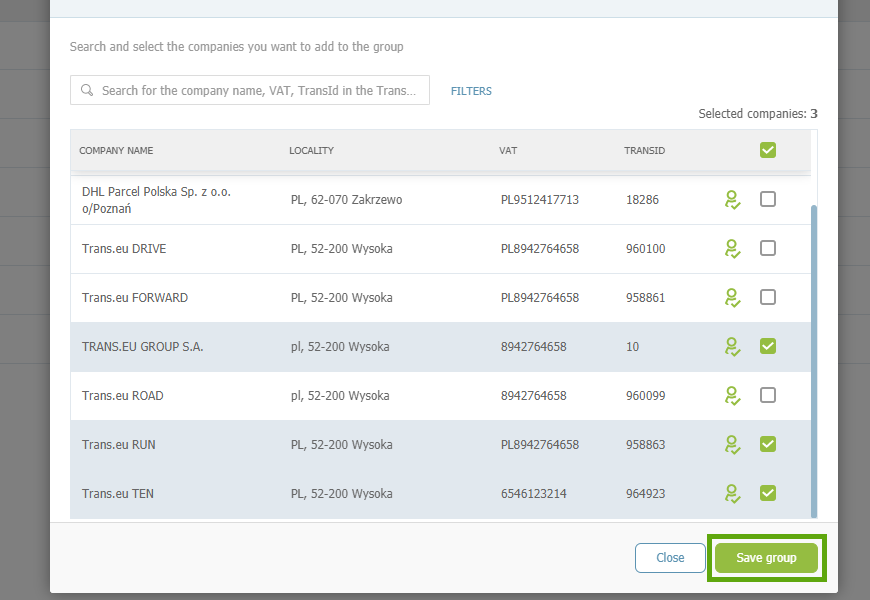Screen dimensions: 870x600
Task: Click TransId value '960100'
Action: [x=646, y=249]
